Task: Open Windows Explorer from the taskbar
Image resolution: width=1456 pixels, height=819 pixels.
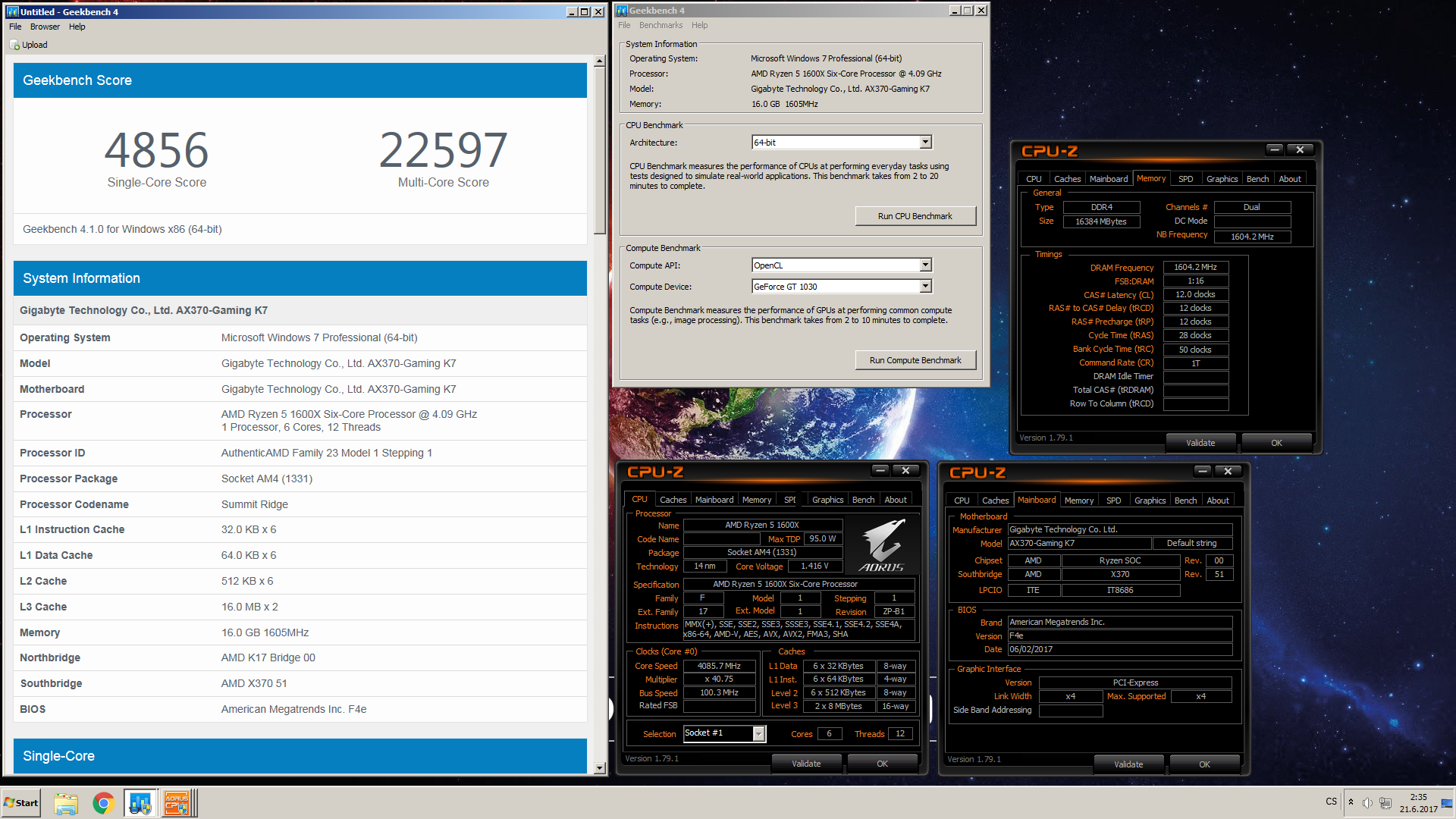Action: (x=66, y=803)
